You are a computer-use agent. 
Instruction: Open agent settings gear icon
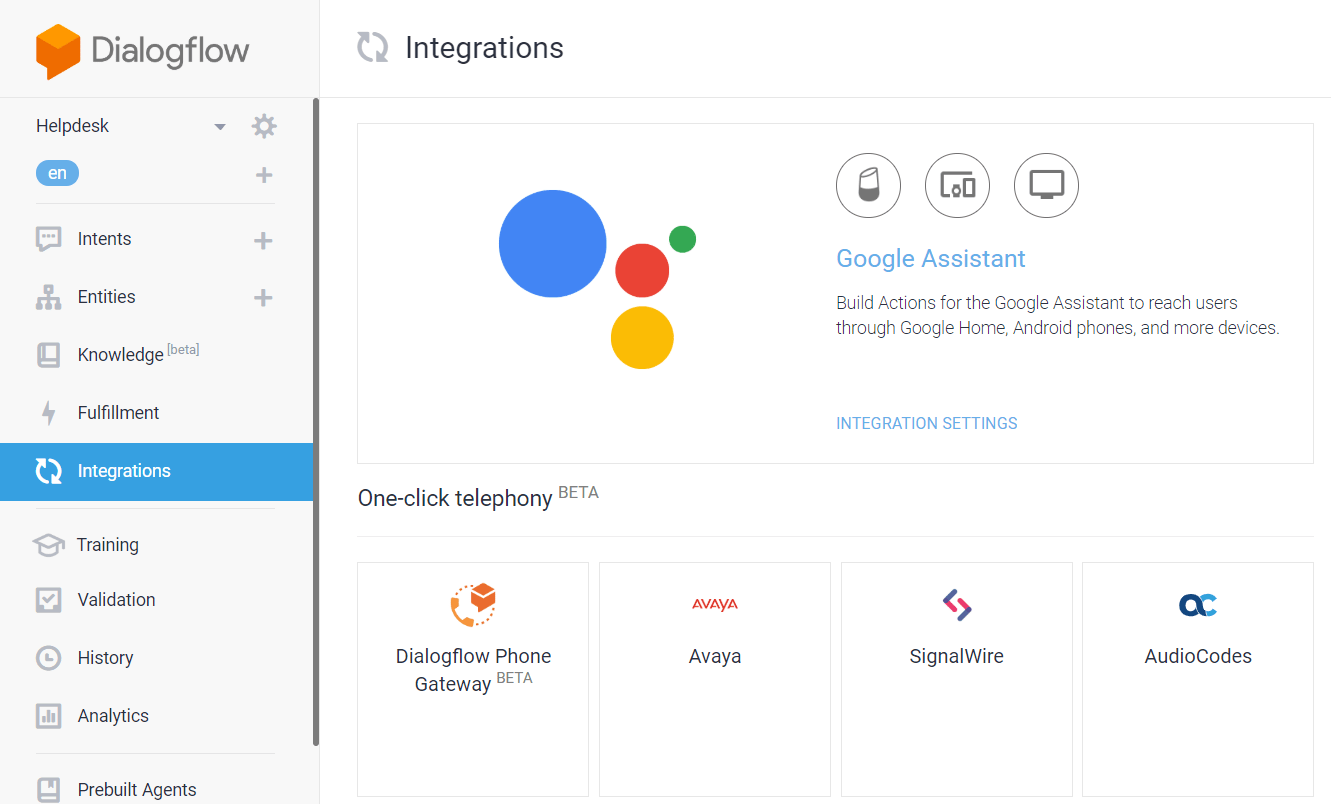[x=264, y=126]
